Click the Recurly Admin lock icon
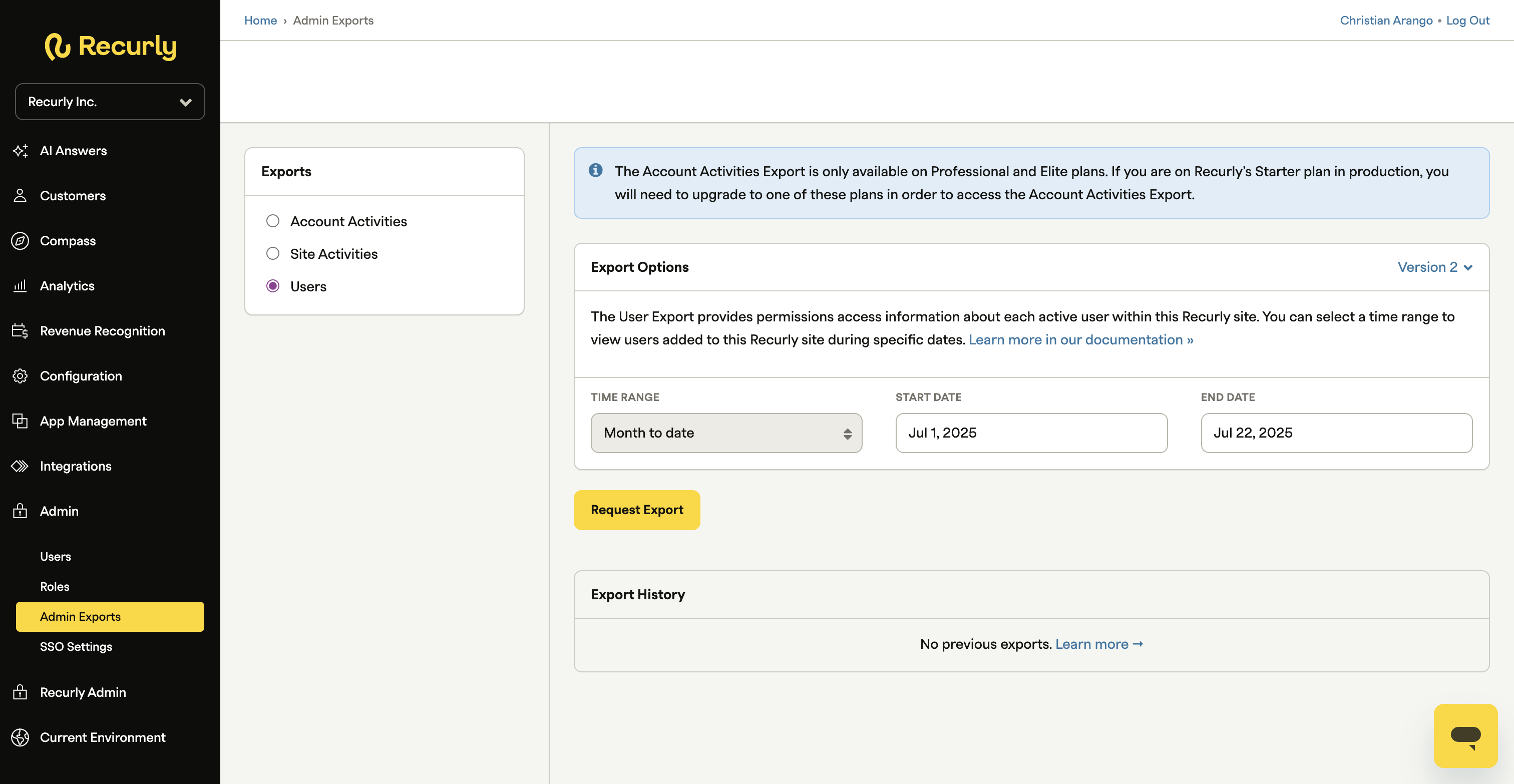 (20, 692)
